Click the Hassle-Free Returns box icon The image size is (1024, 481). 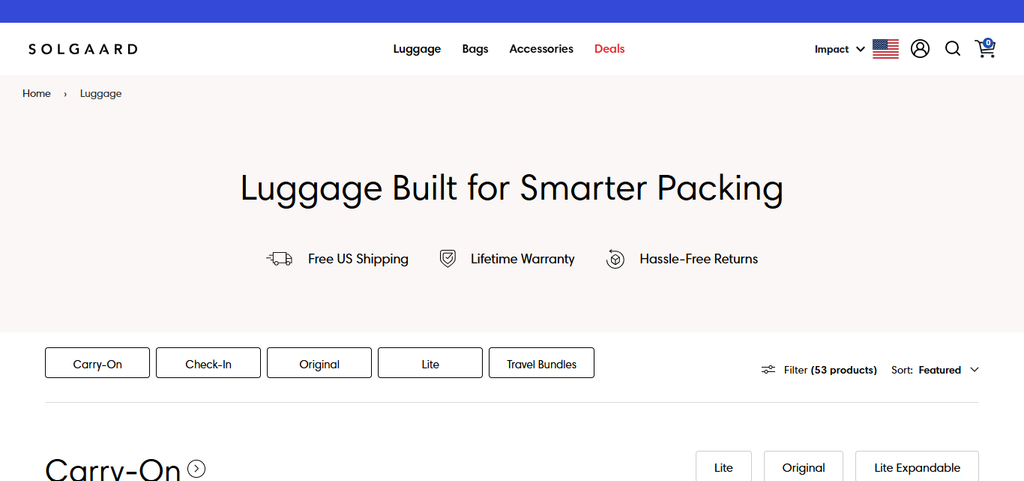615,259
